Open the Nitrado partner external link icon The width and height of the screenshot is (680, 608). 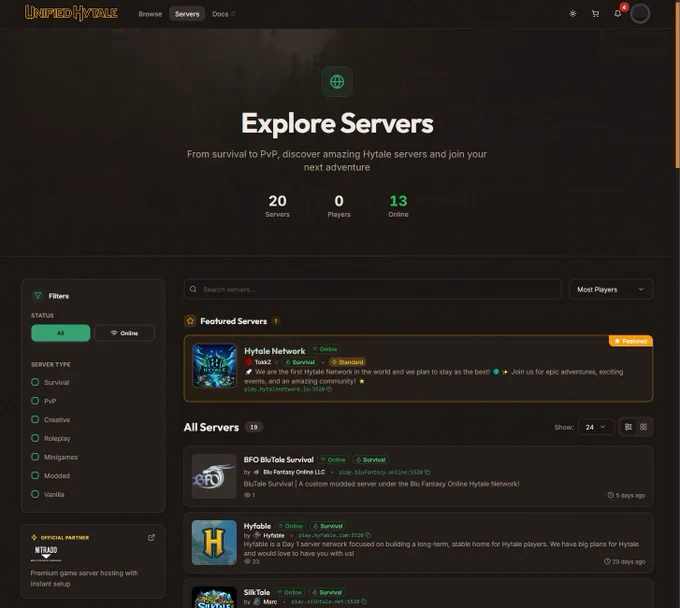pyautogui.click(x=151, y=538)
